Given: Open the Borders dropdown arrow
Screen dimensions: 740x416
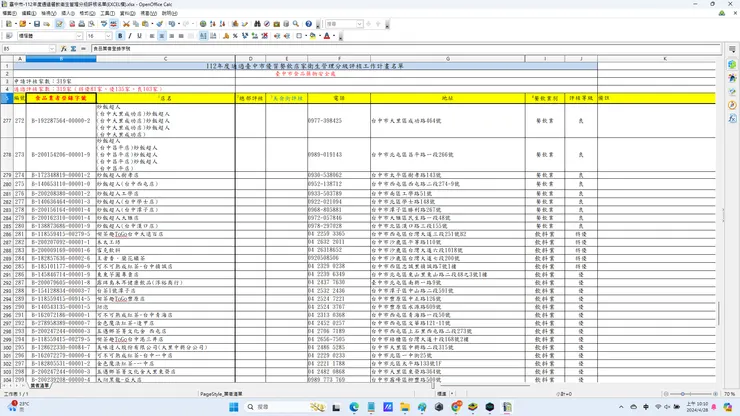Looking at the screenshot, I should 306,36.
